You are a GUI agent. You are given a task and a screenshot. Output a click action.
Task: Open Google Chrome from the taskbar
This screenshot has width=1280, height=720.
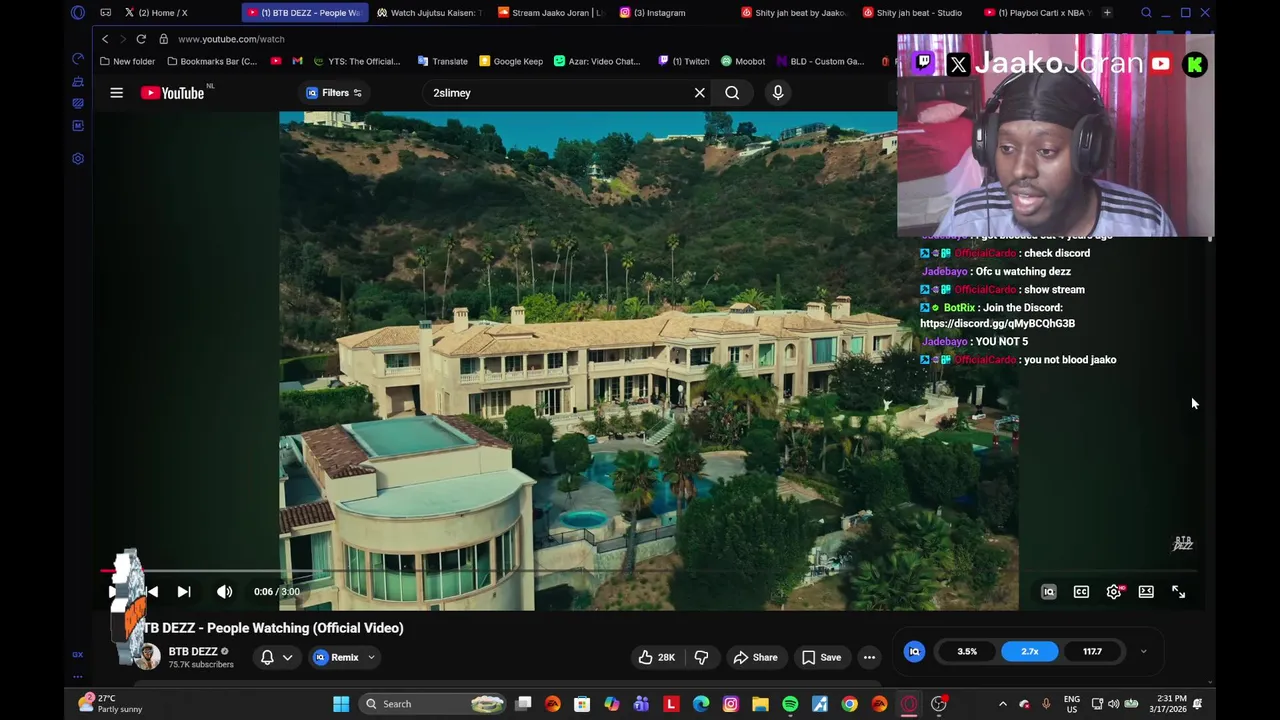coord(849,704)
